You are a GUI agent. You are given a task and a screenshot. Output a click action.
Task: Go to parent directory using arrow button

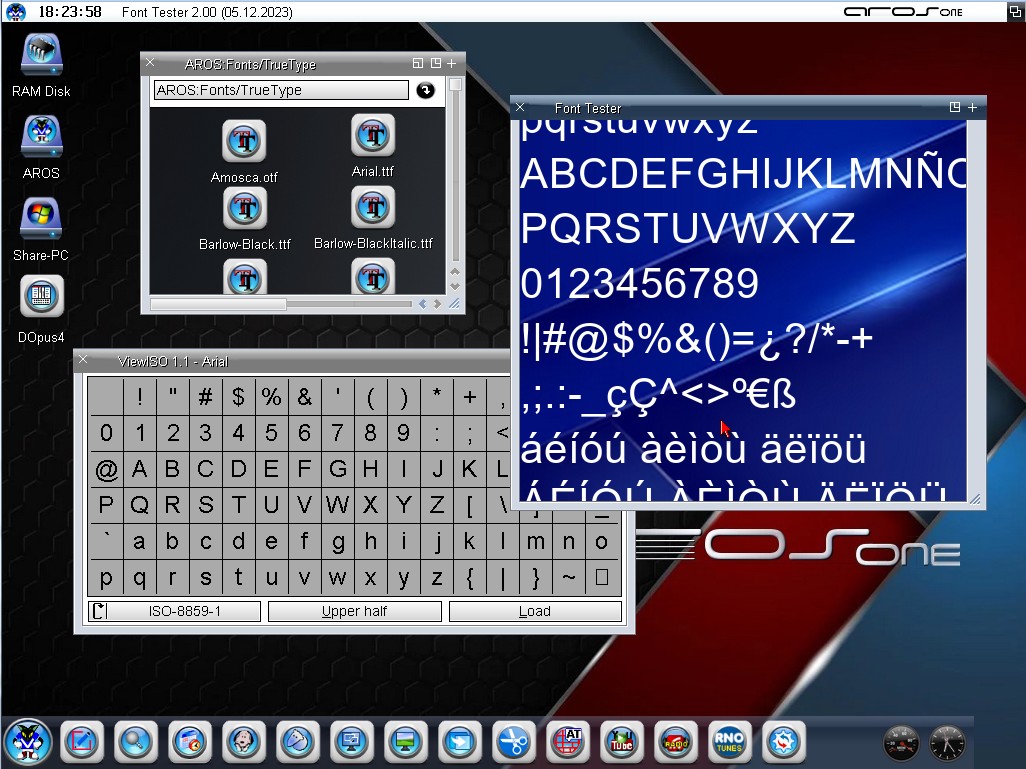426,90
